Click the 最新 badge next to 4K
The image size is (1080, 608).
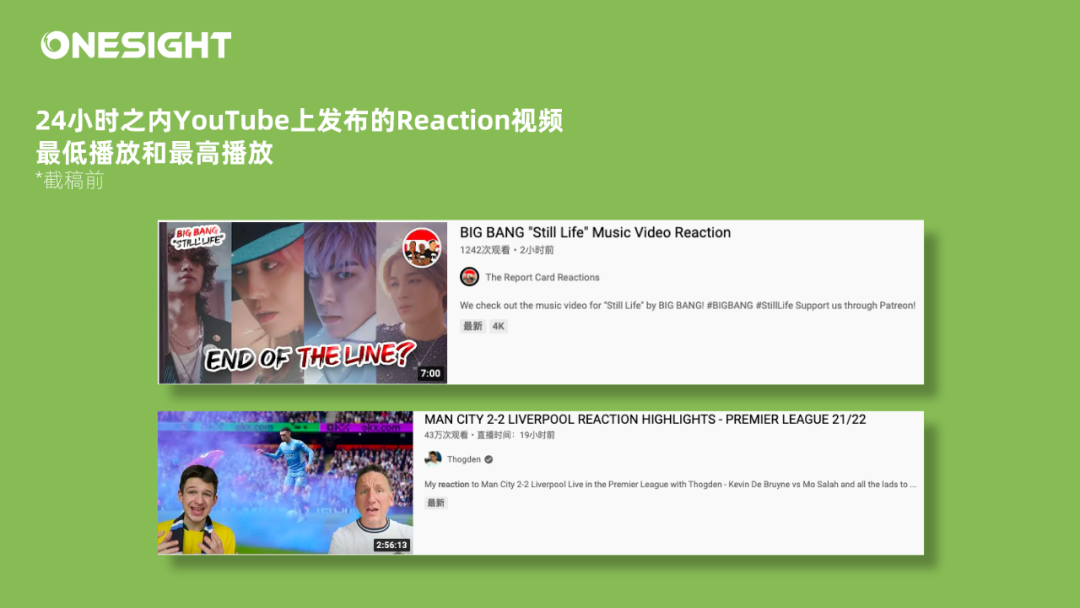click(472, 326)
